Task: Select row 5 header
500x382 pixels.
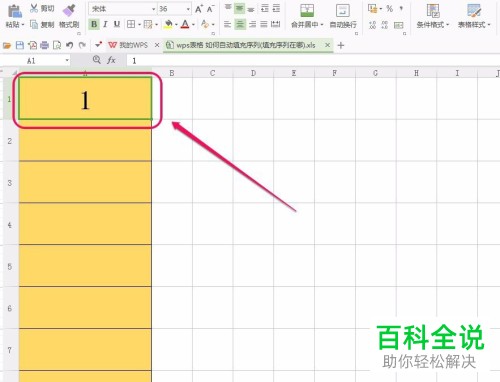Action: [10, 266]
